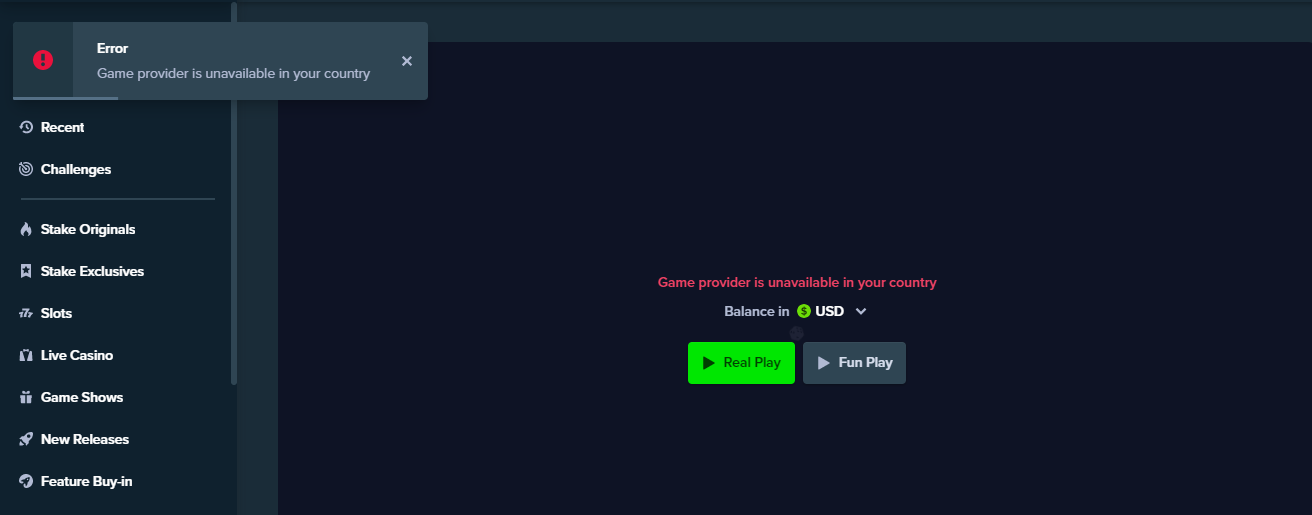
Task: Click the Live Casino dealer icon
Action: [x=26, y=355]
